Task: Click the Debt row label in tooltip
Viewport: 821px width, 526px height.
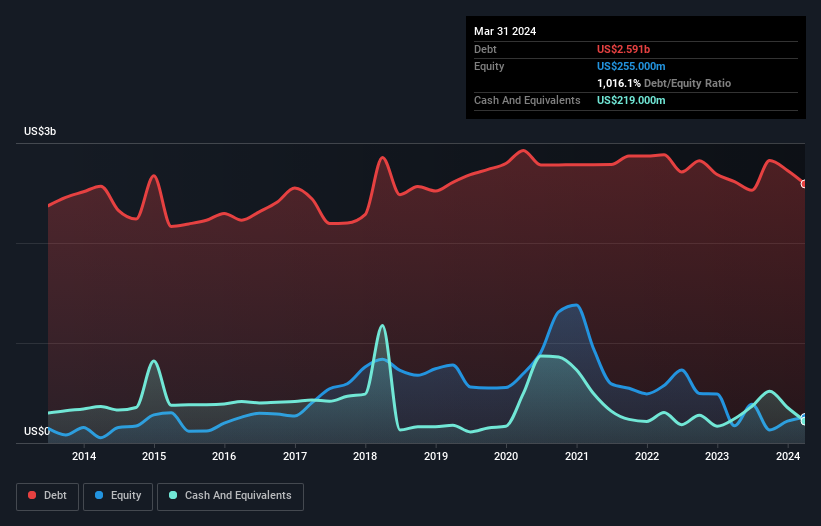Action: pyautogui.click(x=485, y=49)
